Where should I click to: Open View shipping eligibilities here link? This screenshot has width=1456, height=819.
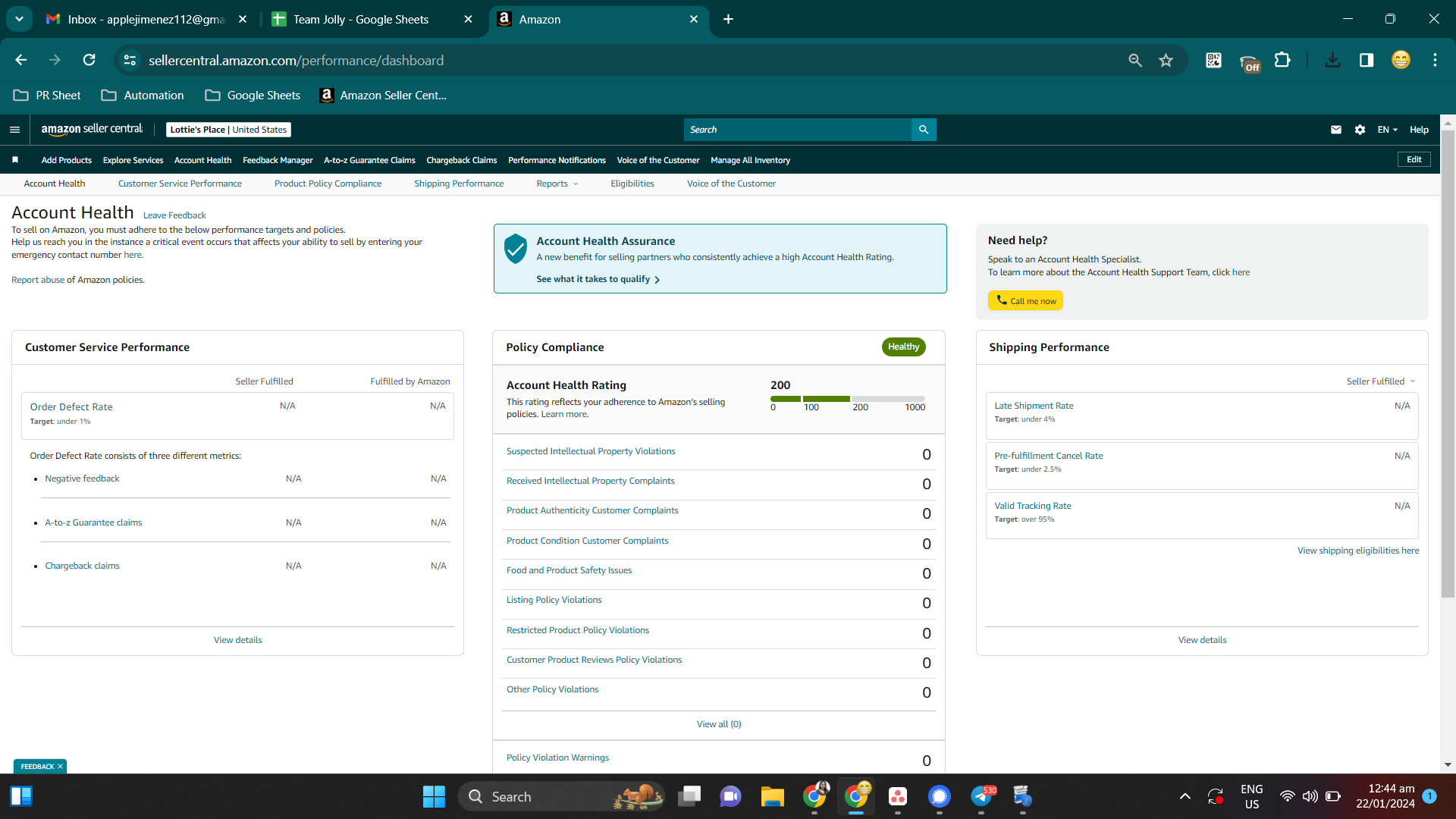click(x=1358, y=551)
